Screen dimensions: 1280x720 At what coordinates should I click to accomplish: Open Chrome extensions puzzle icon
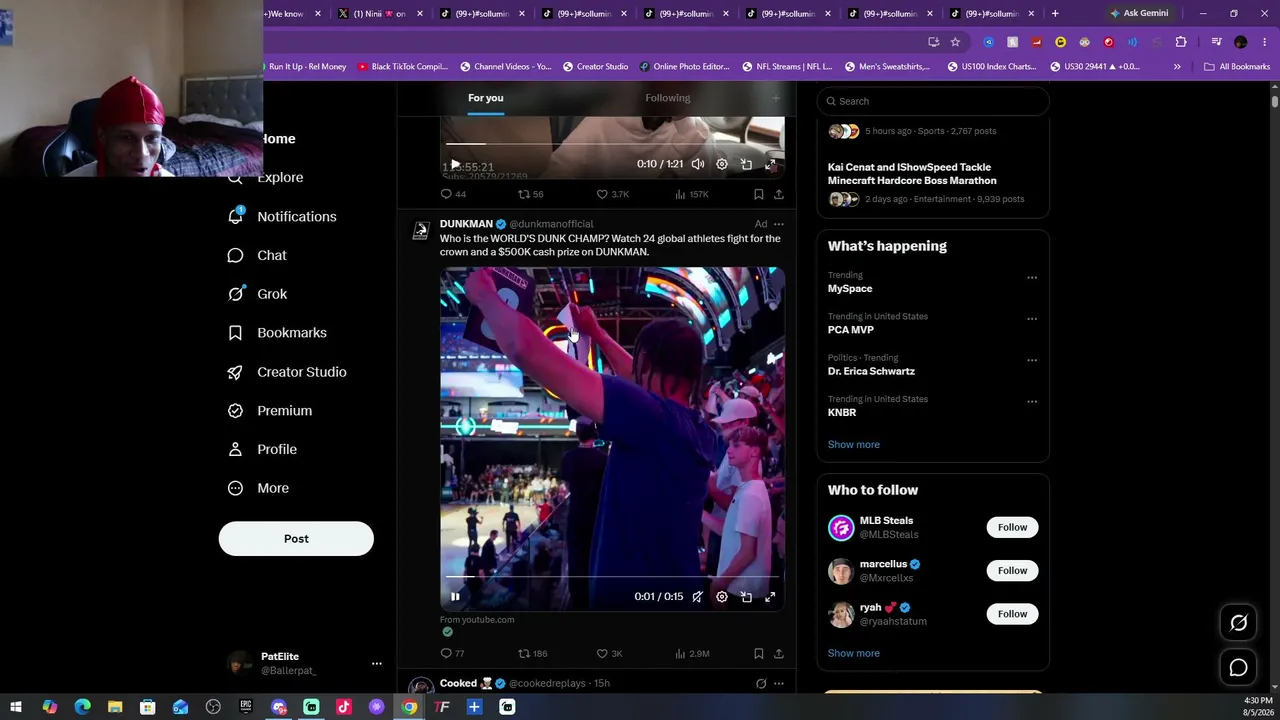[1181, 42]
